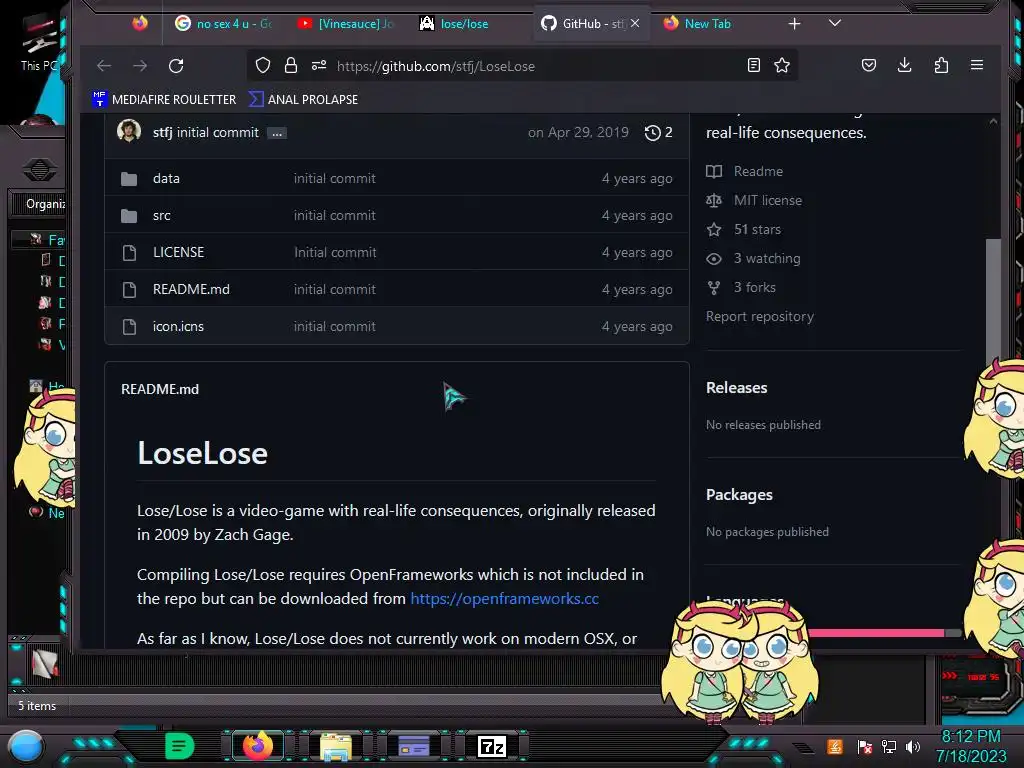The image size is (1024, 768).
Task: Click initial commit message in data row
Action: 334,178
